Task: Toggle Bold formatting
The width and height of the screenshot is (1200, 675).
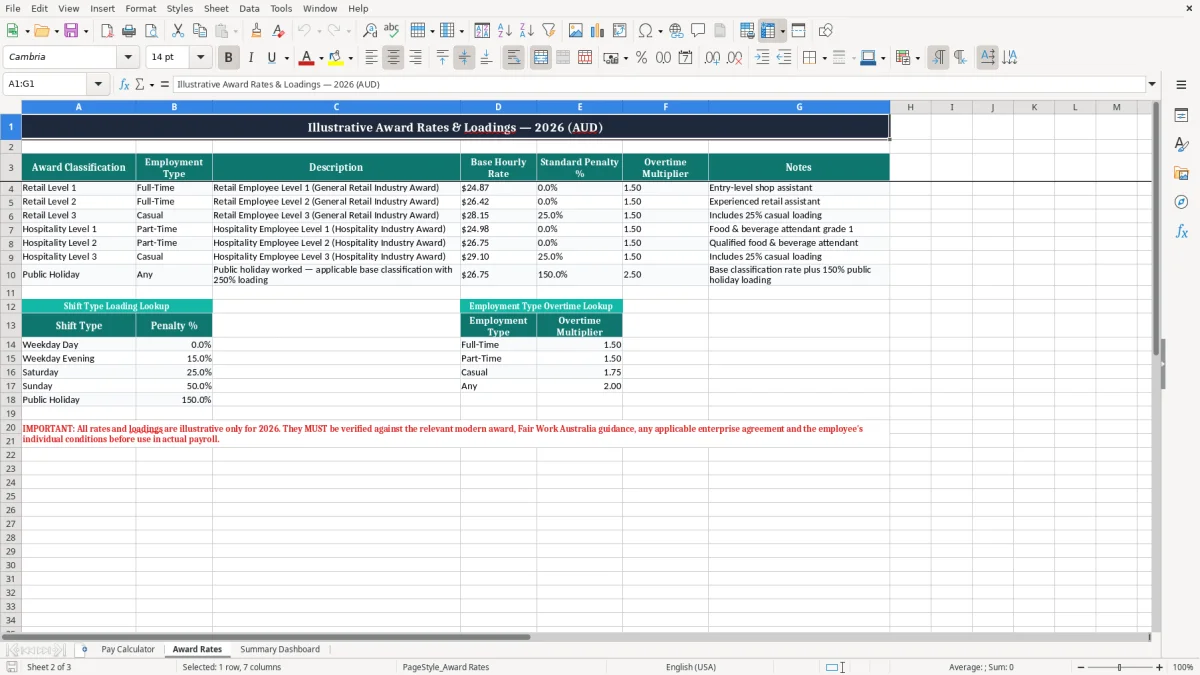Action: [x=229, y=58]
